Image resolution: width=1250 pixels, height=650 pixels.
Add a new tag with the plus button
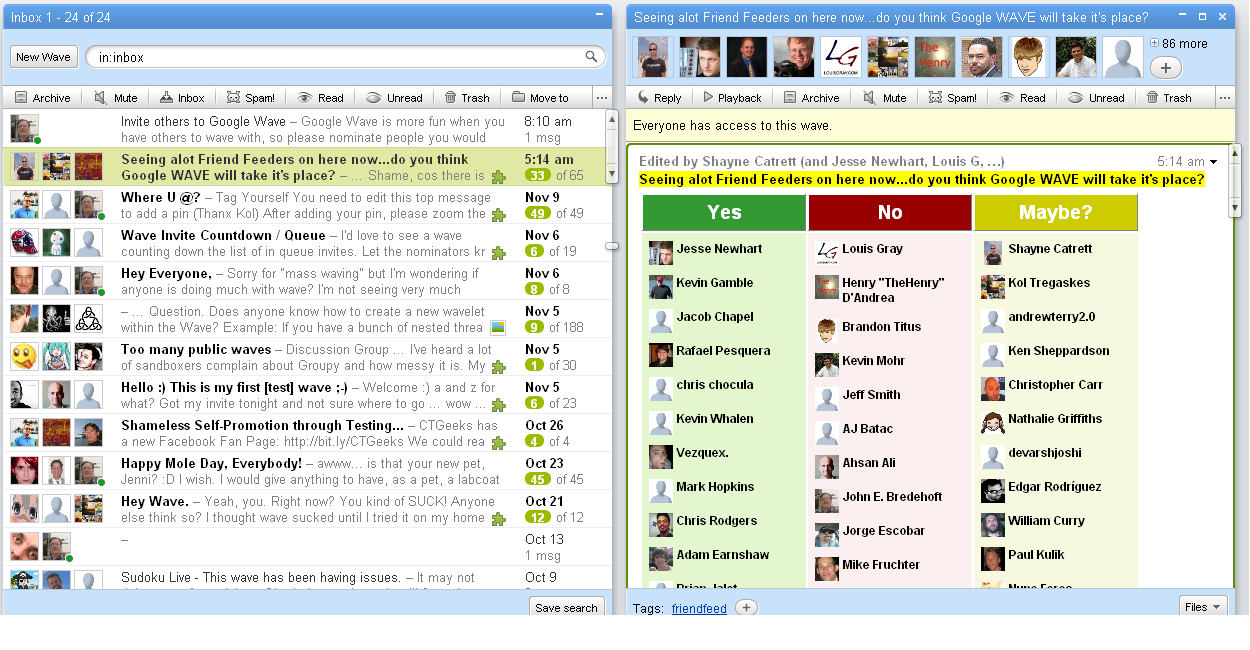746,607
